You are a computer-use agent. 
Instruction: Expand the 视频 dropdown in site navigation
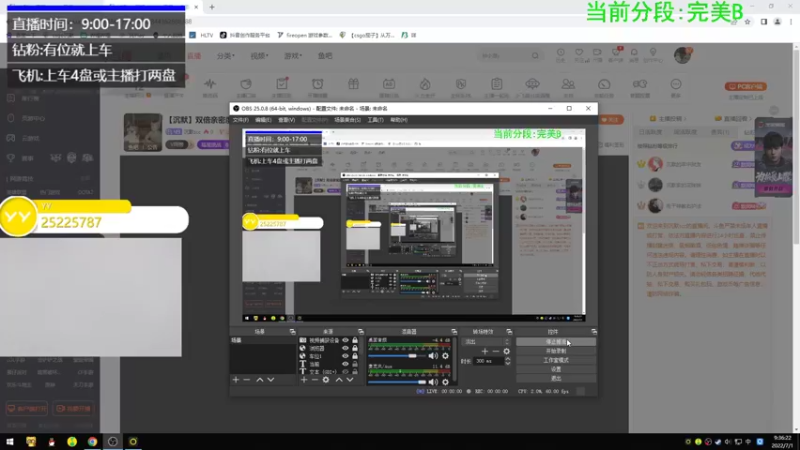tap(259, 56)
